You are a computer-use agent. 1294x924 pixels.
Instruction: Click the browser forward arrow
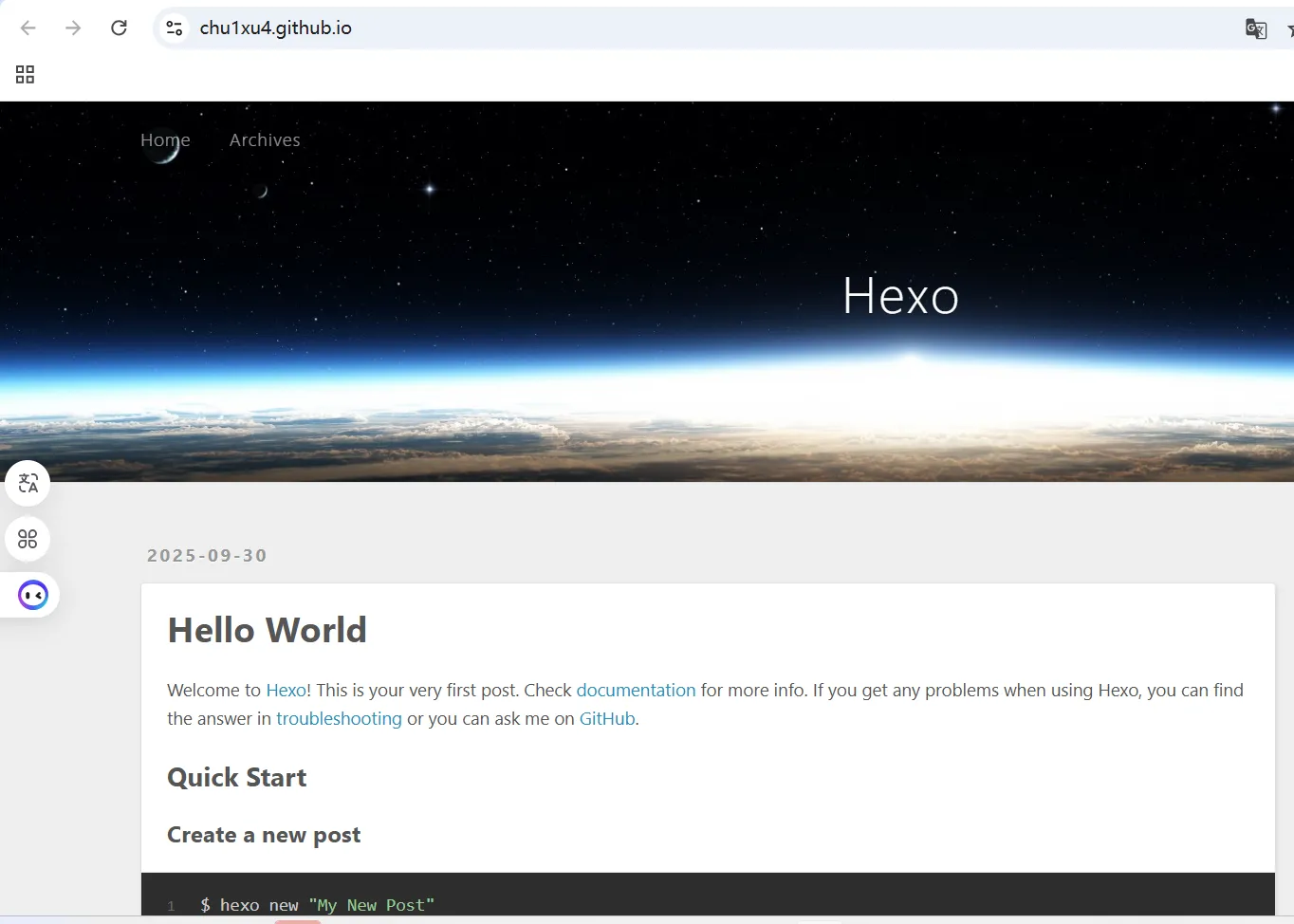point(73,28)
